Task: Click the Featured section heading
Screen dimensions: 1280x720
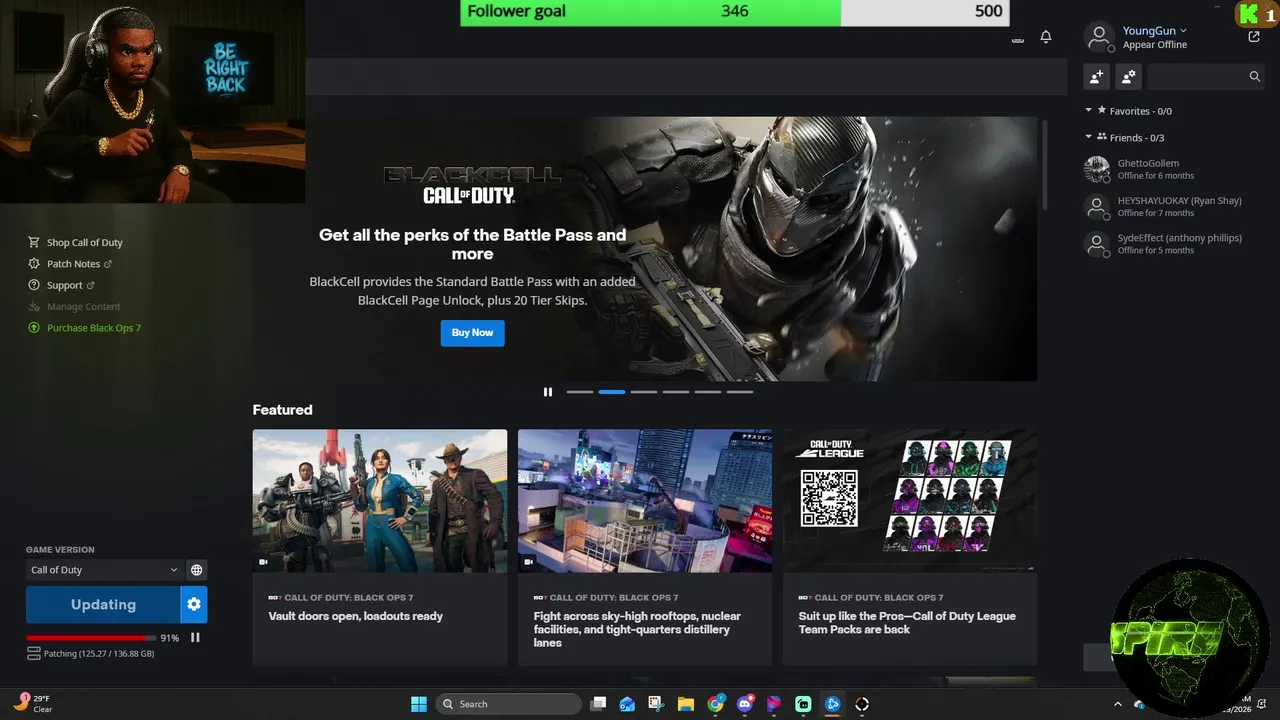Action: (282, 410)
